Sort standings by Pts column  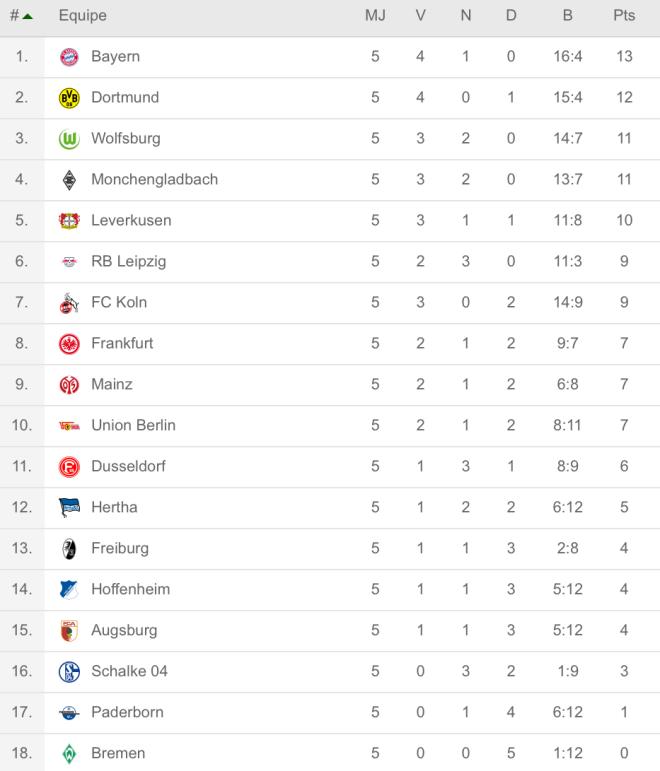pos(624,16)
